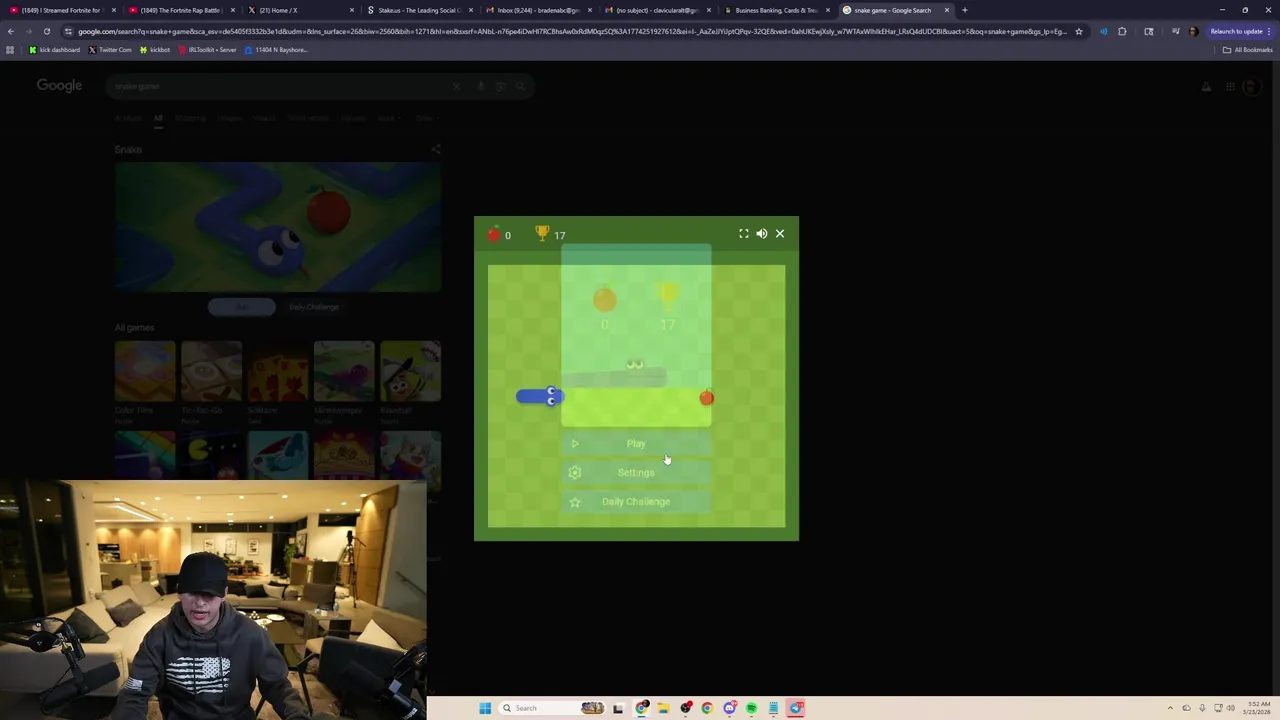Switch to Business Banking tab

coord(776,10)
